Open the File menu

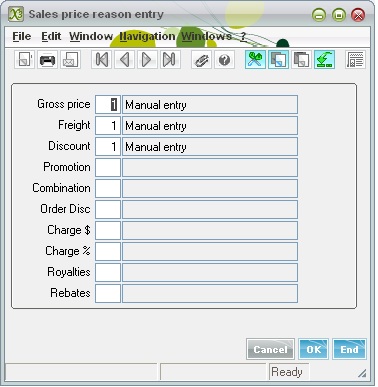pyautogui.click(x=22, y=36)
